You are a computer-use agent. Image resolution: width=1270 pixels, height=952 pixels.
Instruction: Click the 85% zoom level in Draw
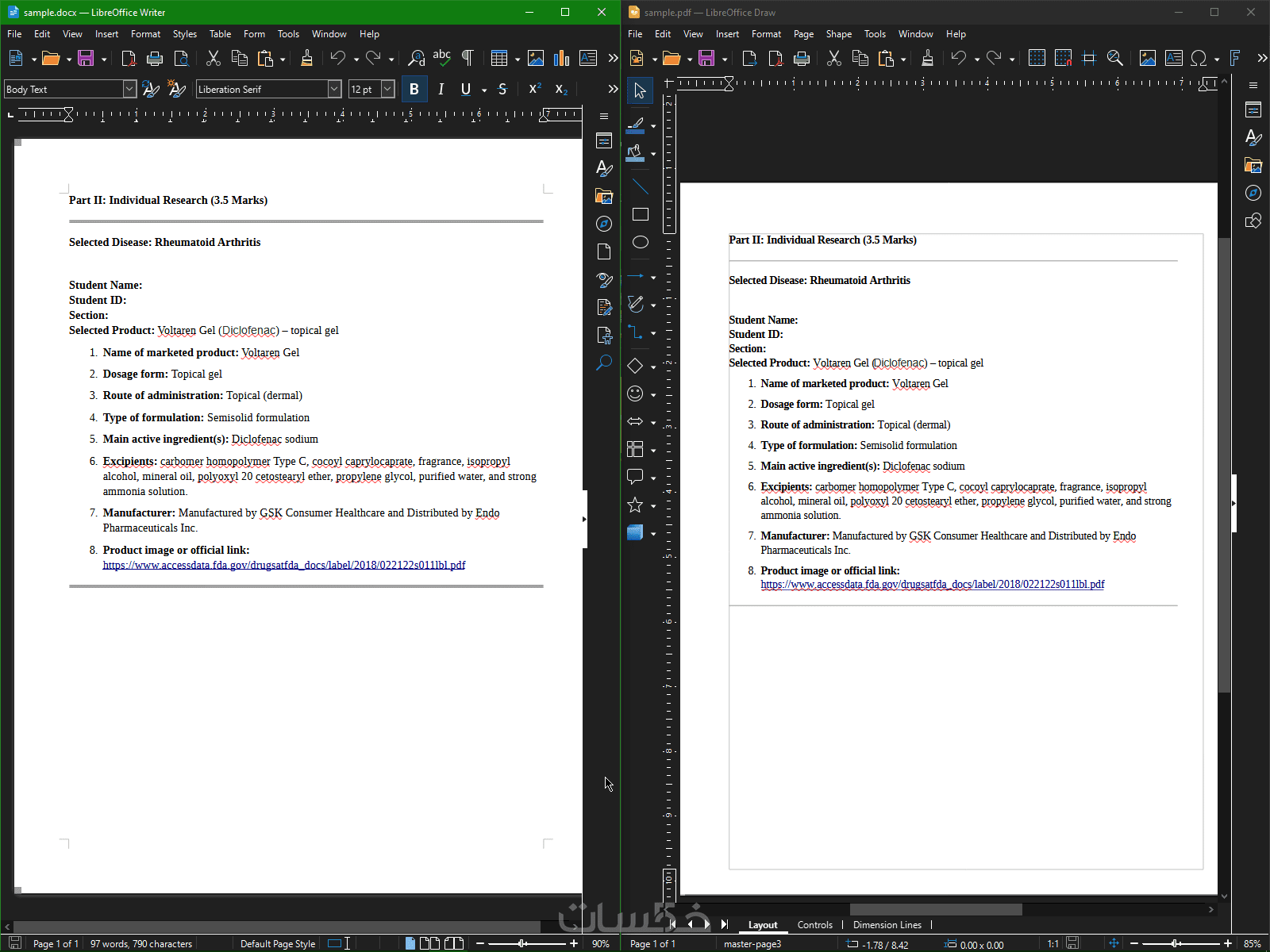(x=1253, y=944)
